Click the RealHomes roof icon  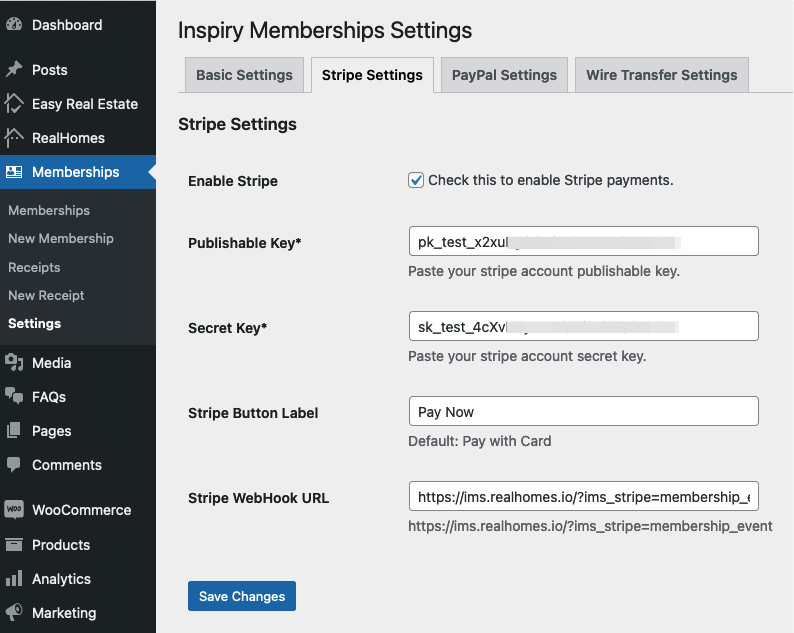(14, 137)
